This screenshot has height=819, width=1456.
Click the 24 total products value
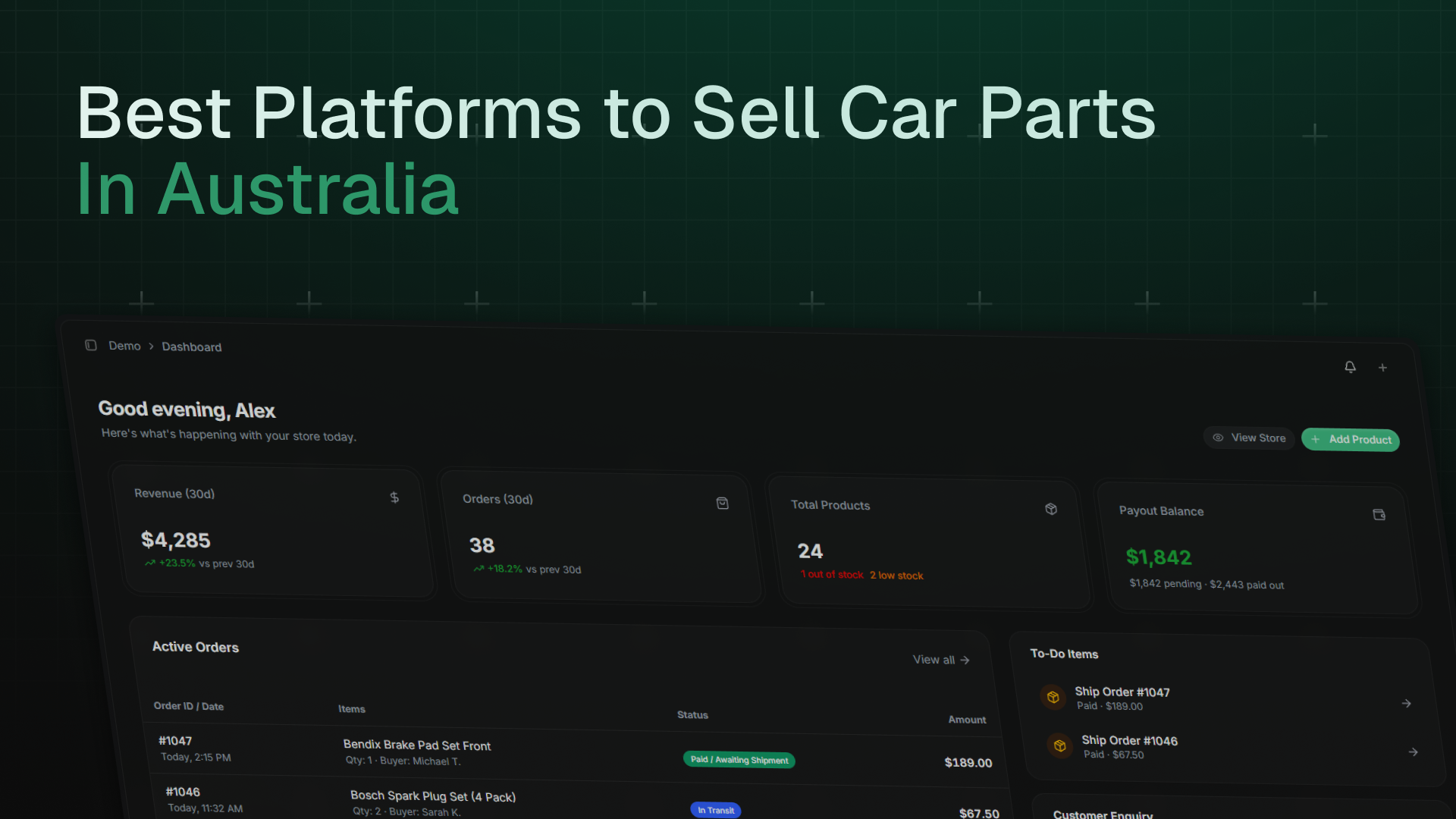tap(810, 551)
